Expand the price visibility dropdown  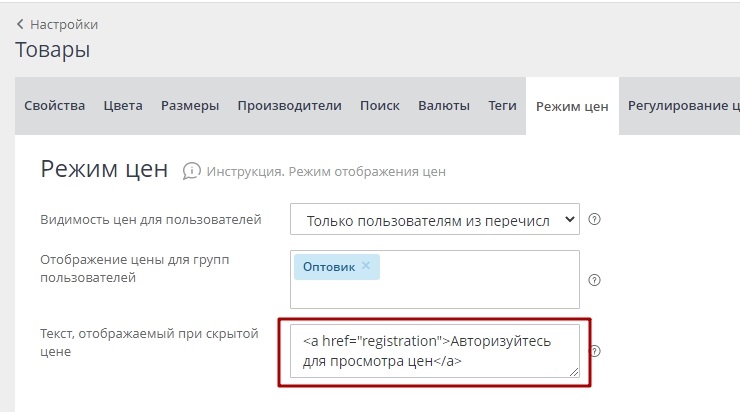point(434,220)
